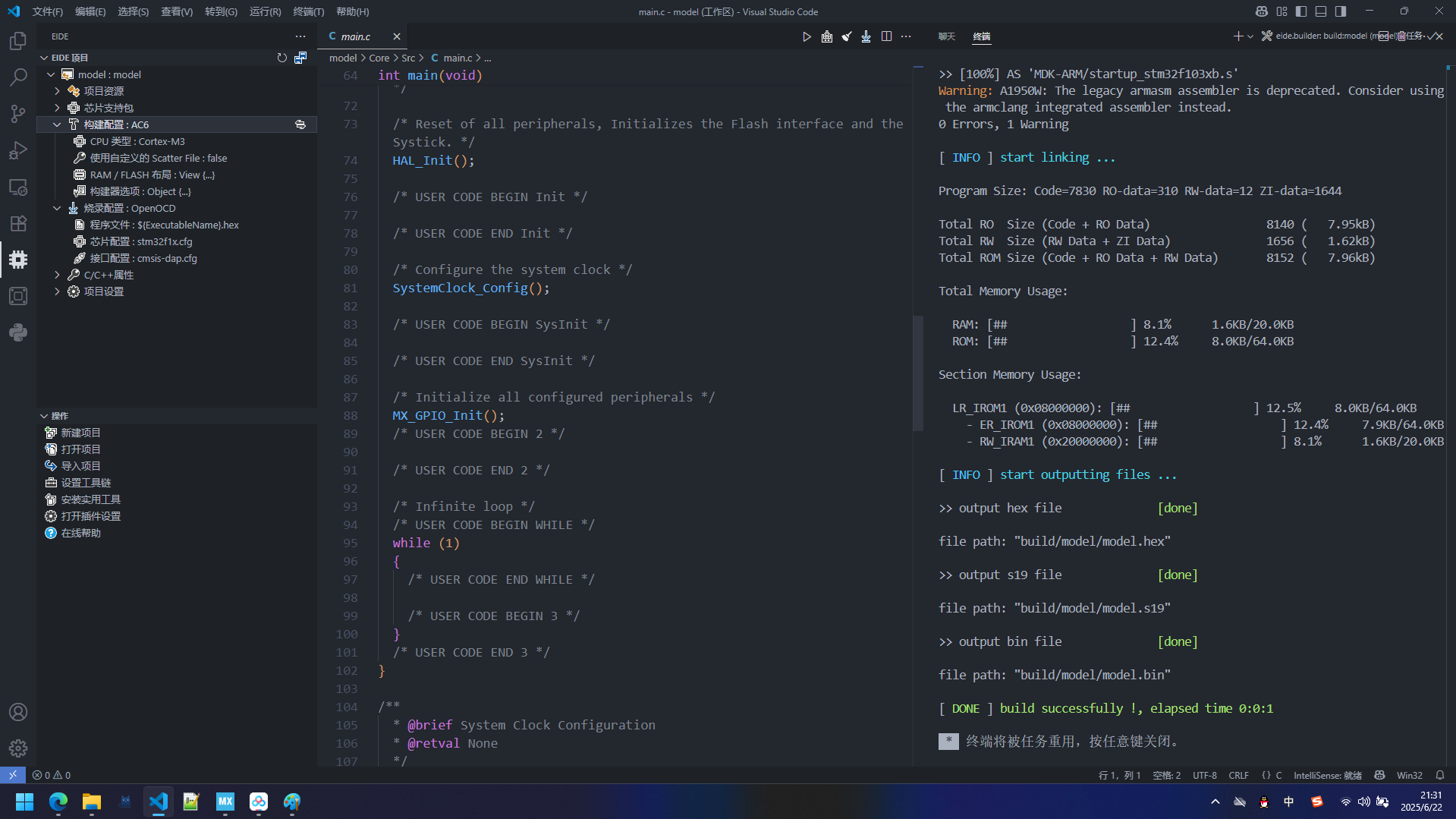The image size is (1456, 819).
Task: Click 新建项目 in the operations list
Action: pos(80,433)
